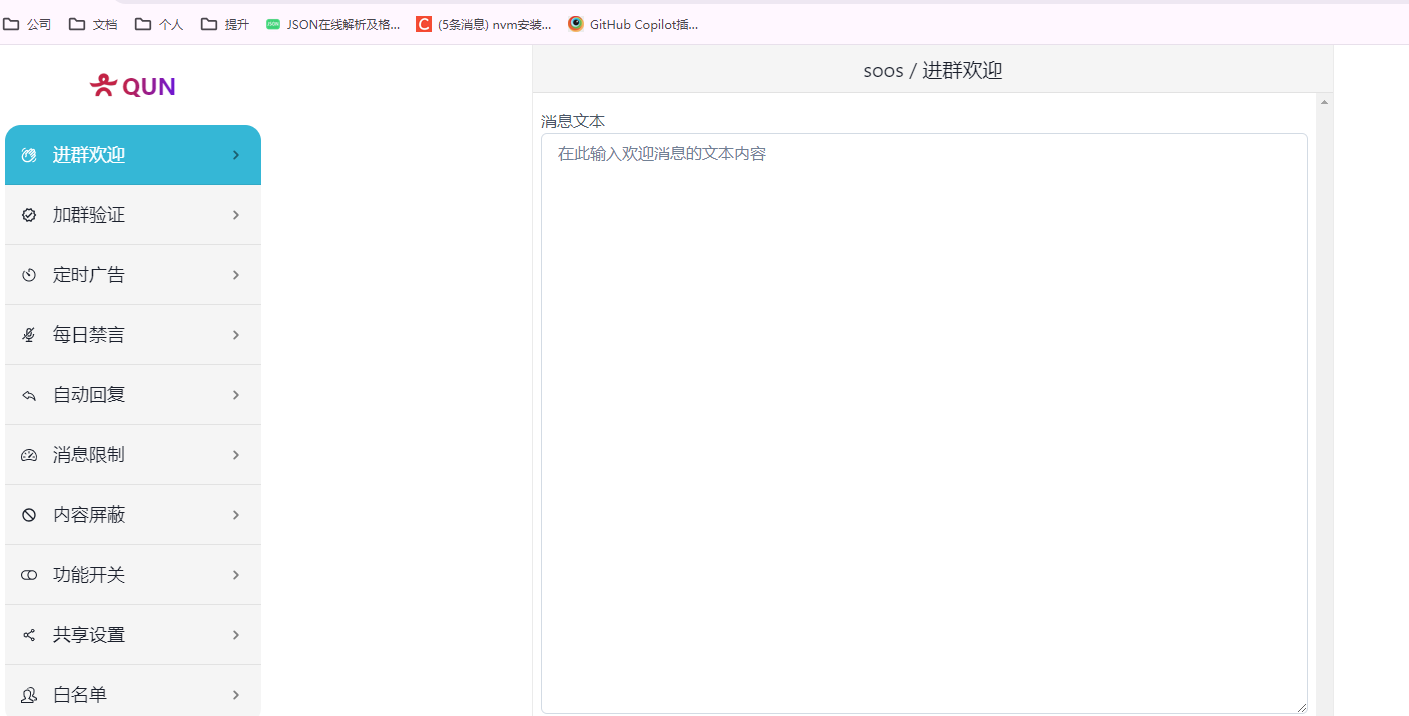Select the 定时广告 sidebar entry
Image resolution: width=1409 pixels, height=716 pixels.
(133, 274)
